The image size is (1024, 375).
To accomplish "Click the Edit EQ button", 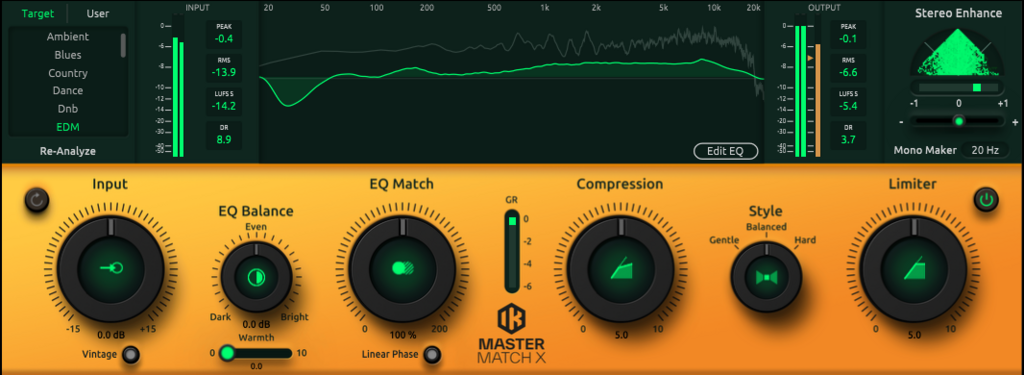I will pyautogui.click(x=726, y=151).
